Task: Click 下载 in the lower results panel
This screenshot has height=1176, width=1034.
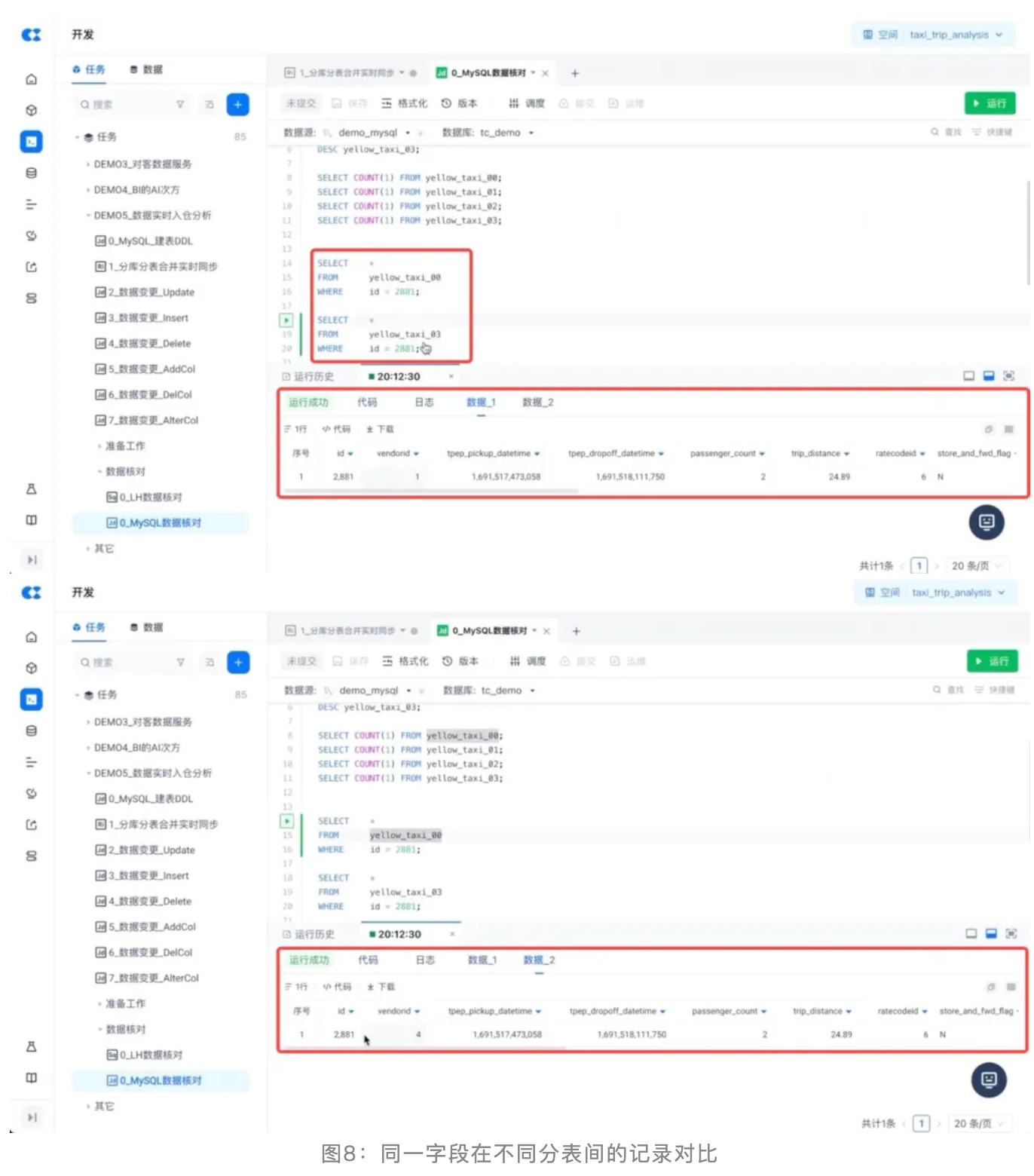Action: coord(381,987)
